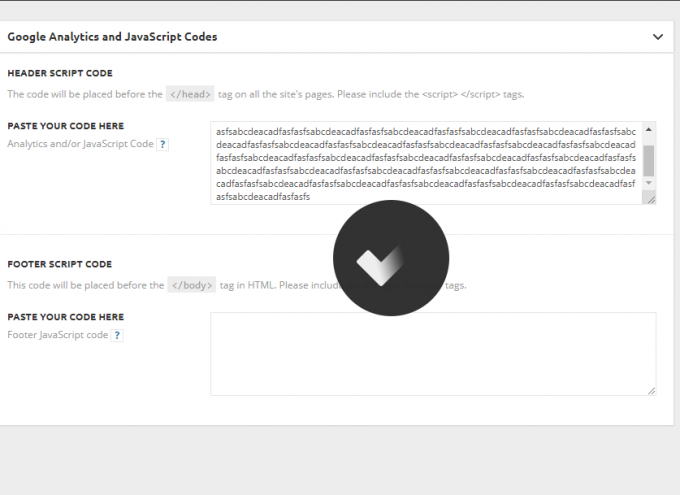Click PASTE YOUR CODE HERE above the Analytics label

coord(65,126)
